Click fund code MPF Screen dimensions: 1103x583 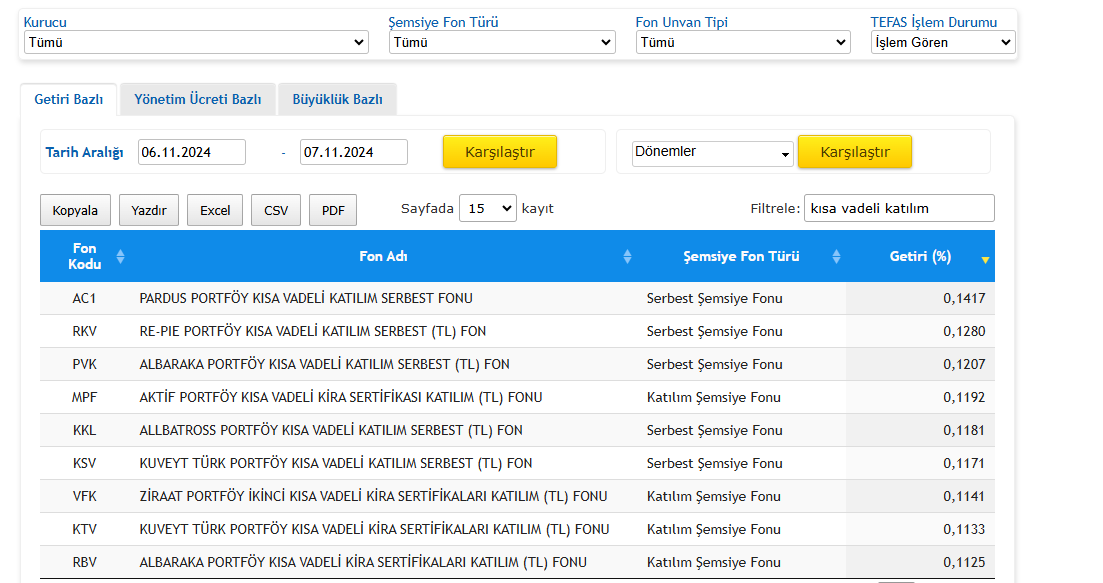click(x=84, y=397)
